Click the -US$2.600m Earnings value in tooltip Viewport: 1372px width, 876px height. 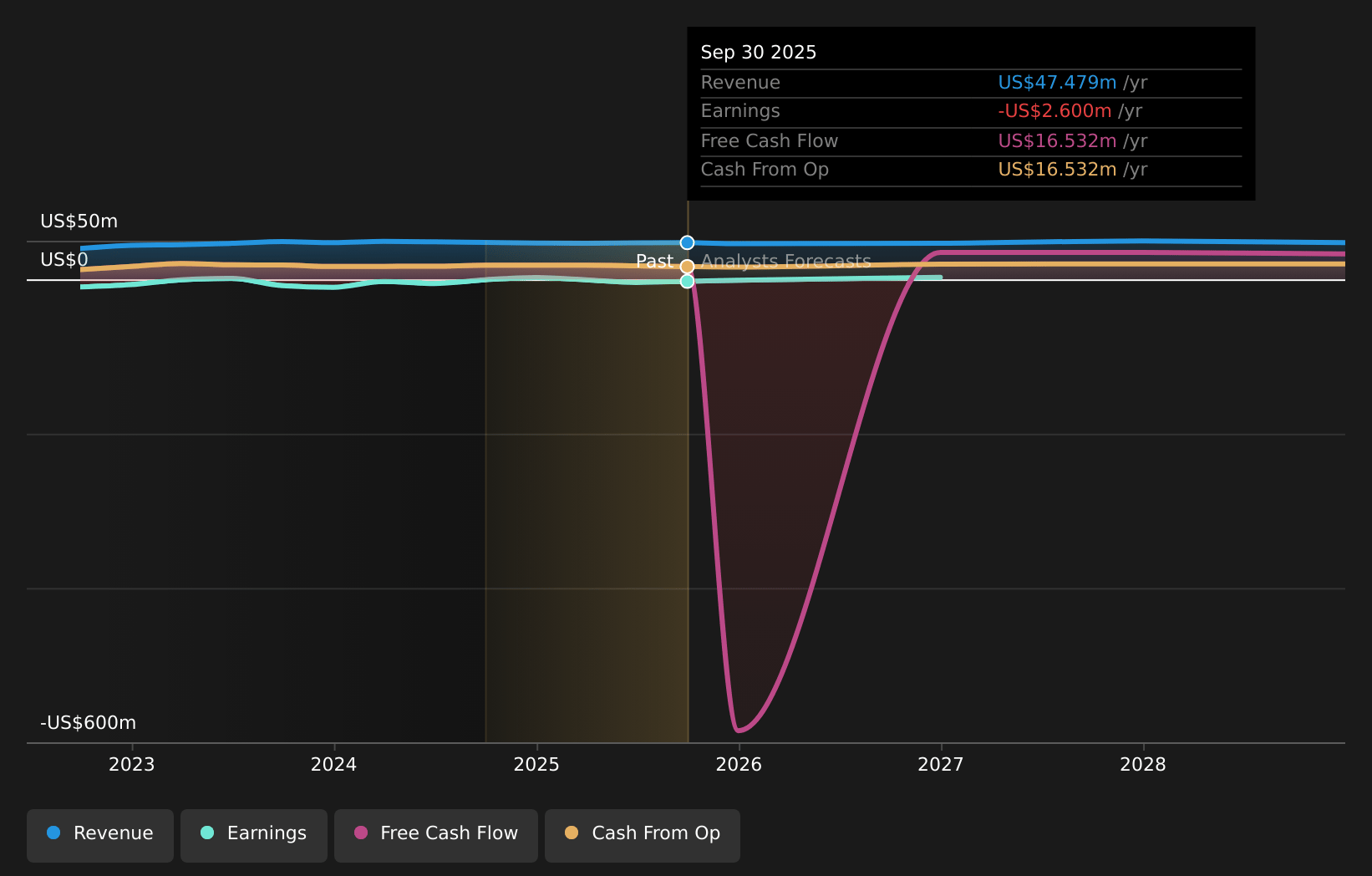coord(1054,111)
